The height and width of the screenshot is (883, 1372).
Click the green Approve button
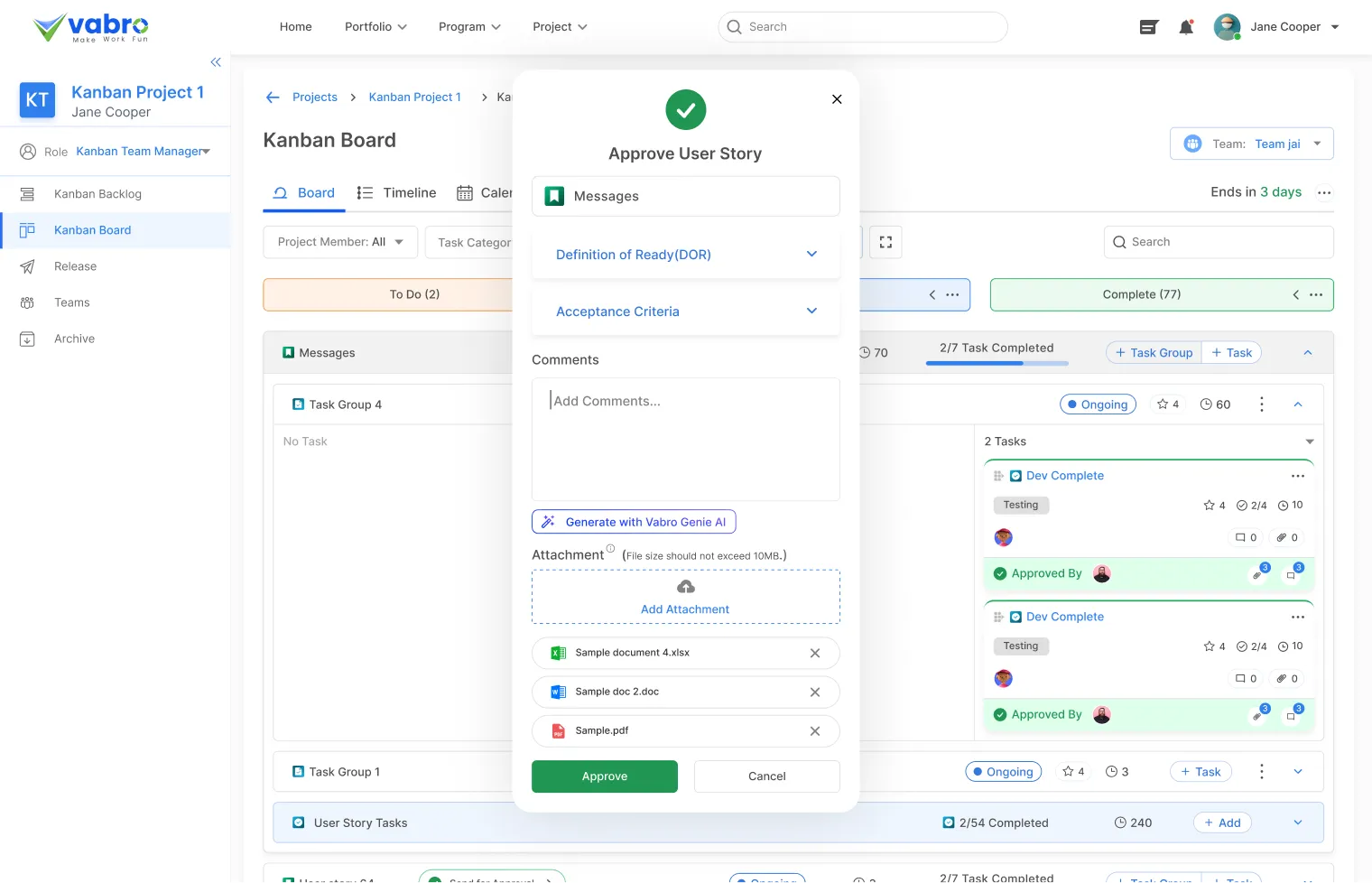[x=605, y=776]
